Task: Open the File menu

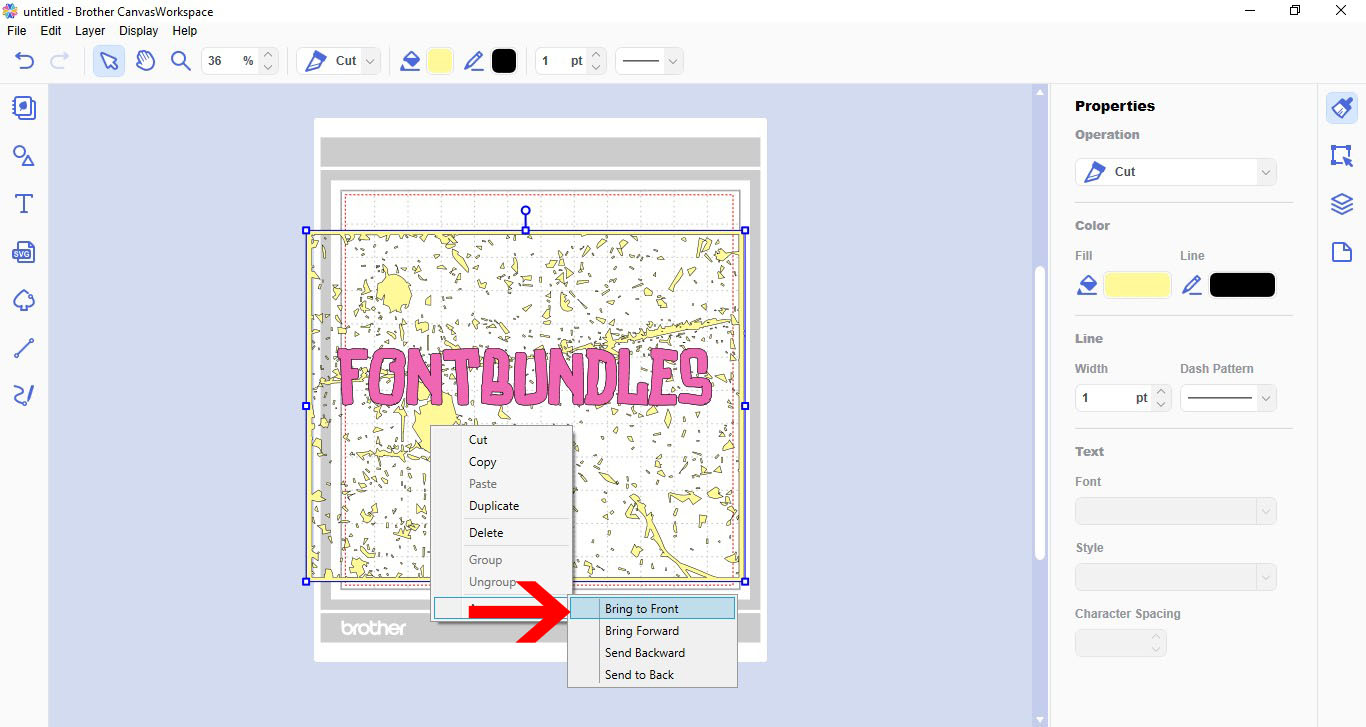Action: (17, 31)
